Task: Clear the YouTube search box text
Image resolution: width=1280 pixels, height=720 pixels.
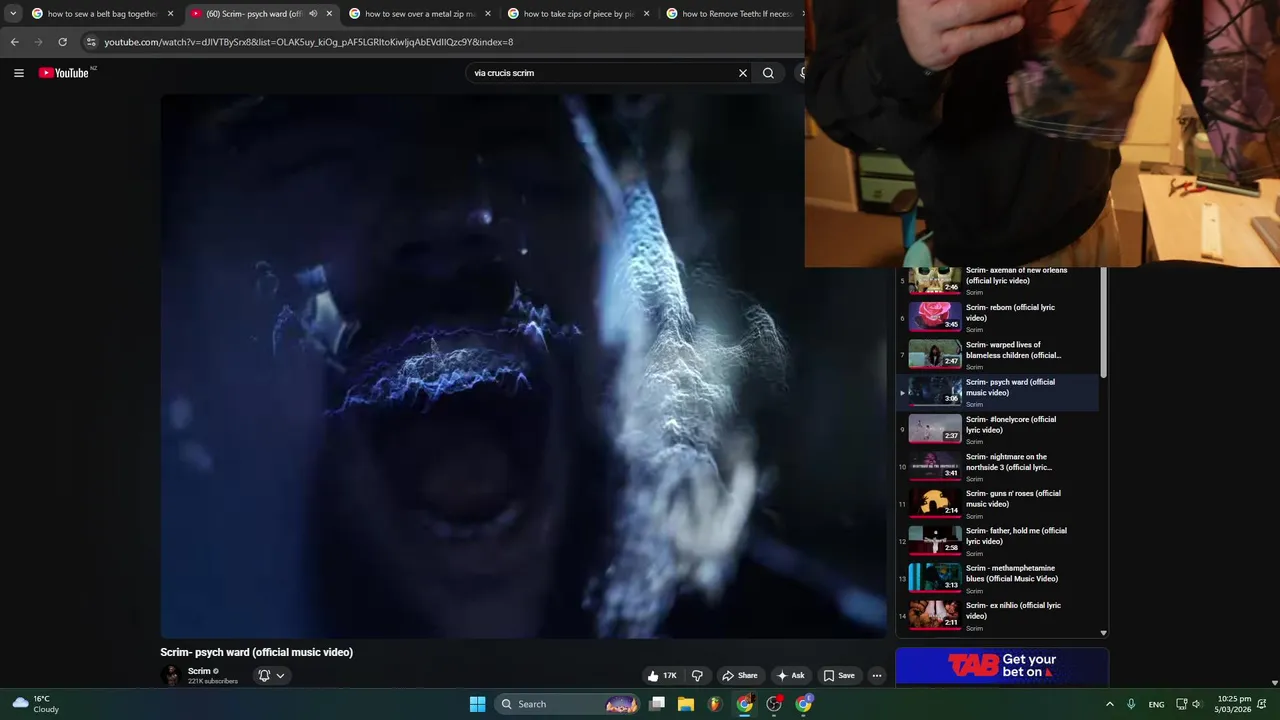Action: 742,73
